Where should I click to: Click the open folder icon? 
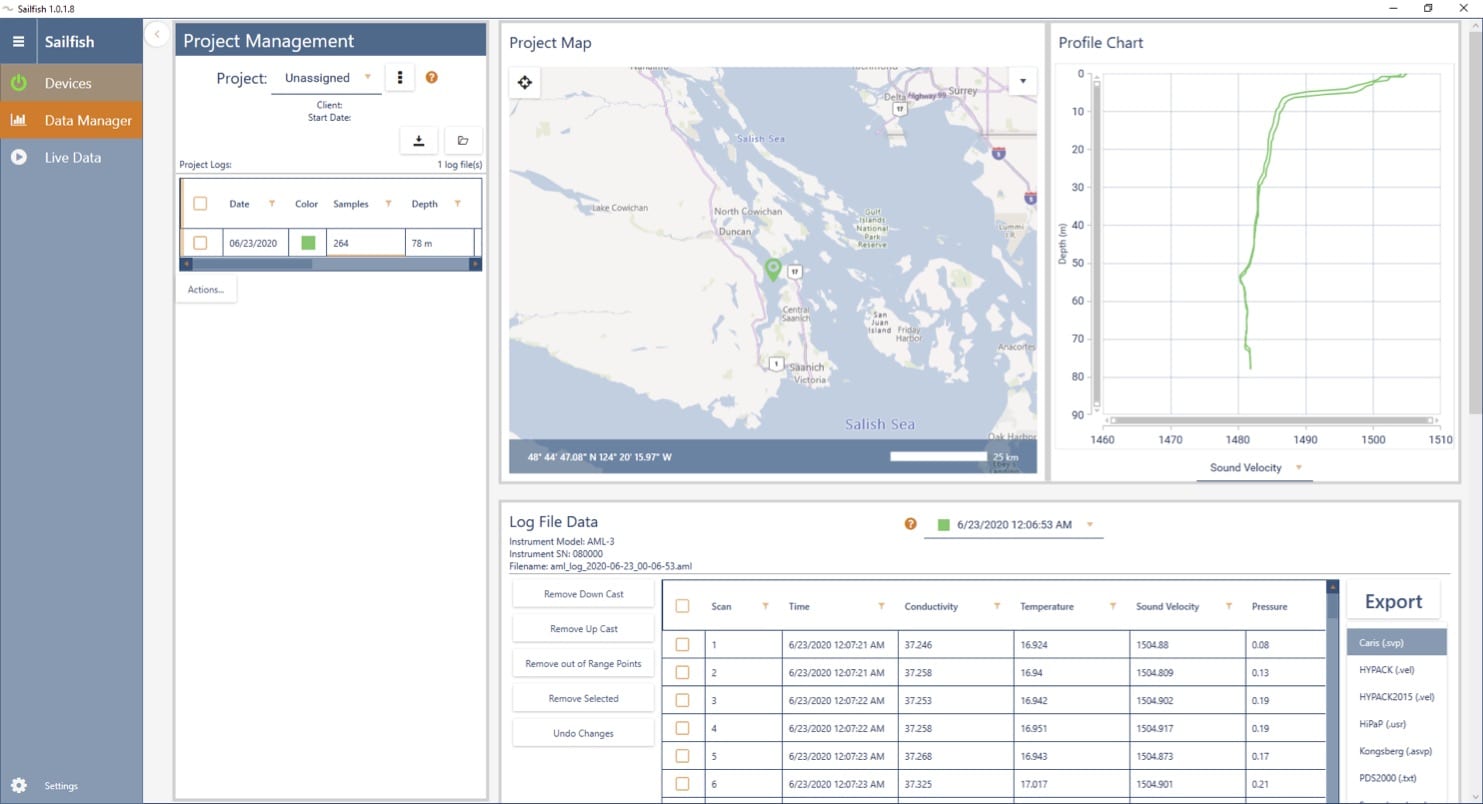463,141
